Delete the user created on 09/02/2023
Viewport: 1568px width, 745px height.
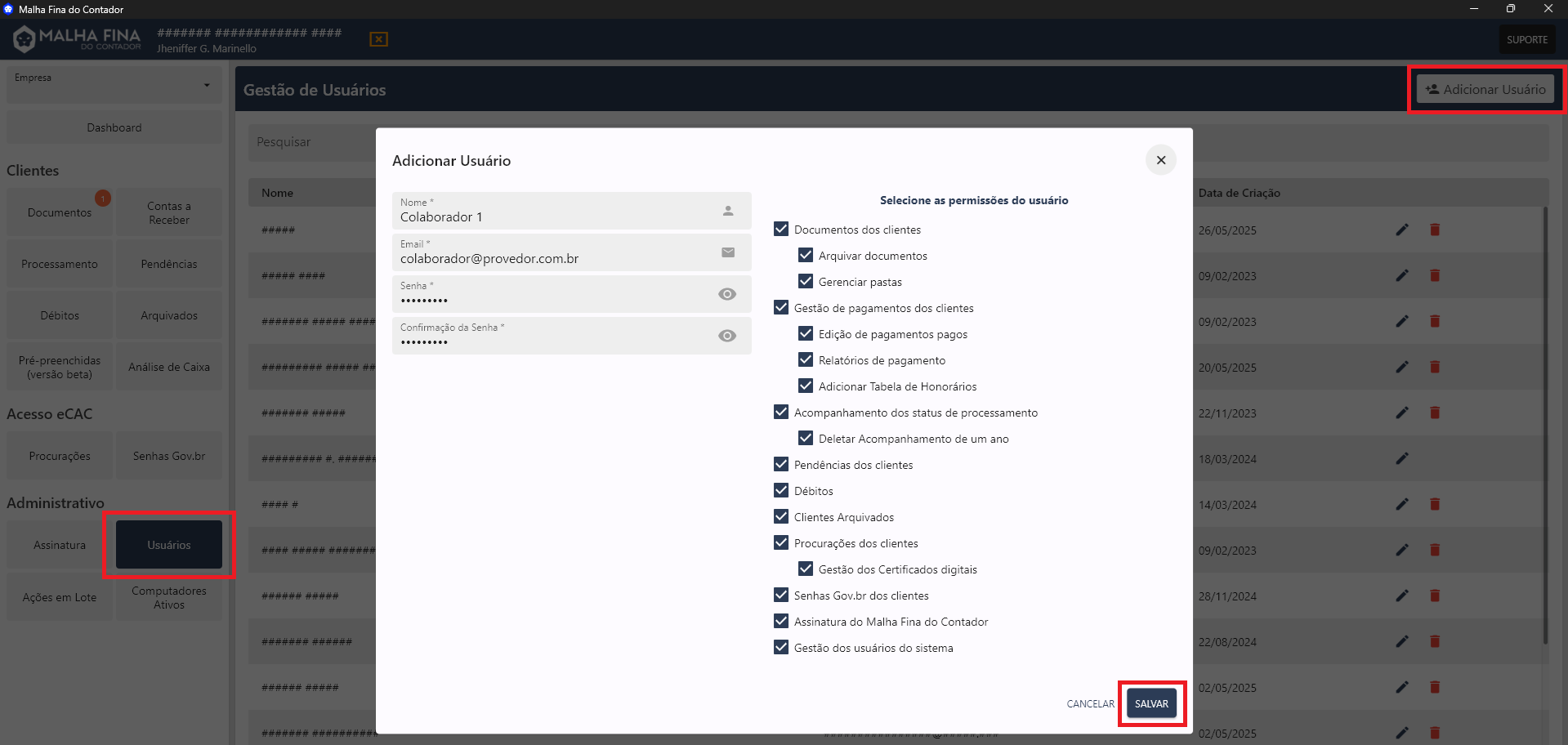1434,276
